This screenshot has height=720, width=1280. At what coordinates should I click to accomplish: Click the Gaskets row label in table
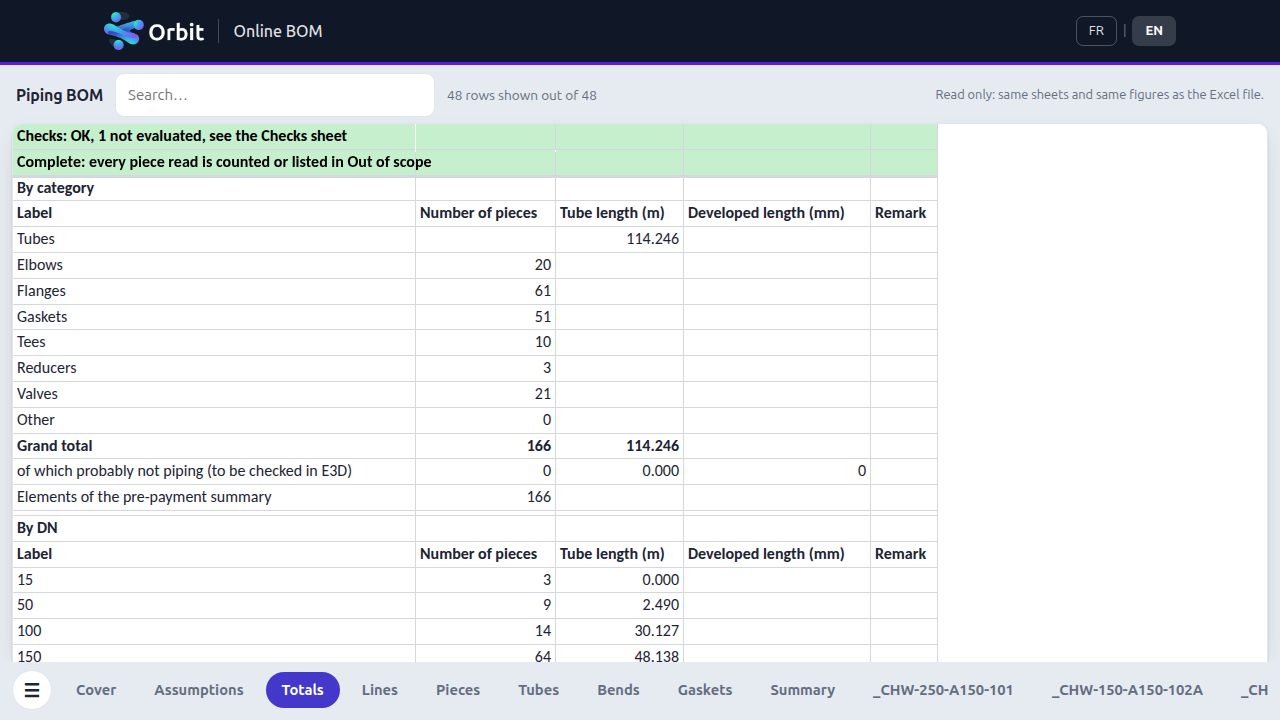pyautogui.click(x=42, y=317)
